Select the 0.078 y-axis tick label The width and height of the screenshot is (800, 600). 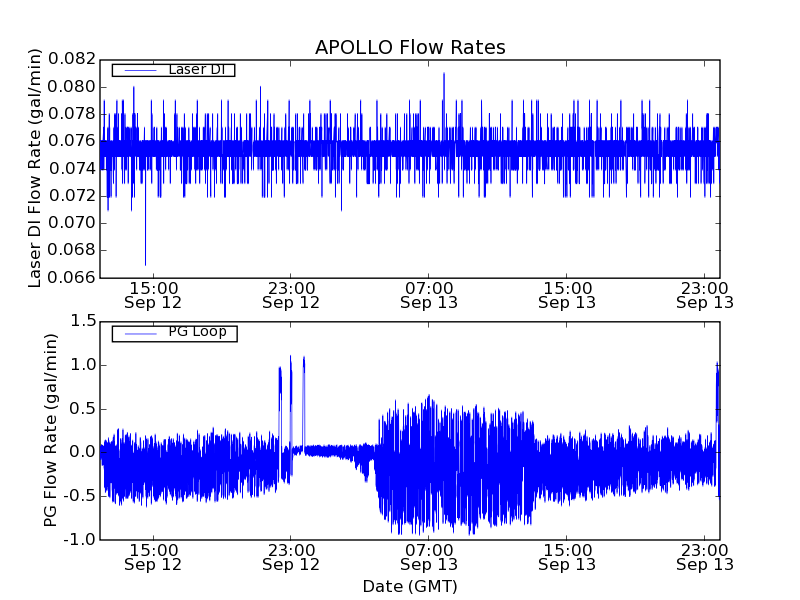(72, 114)
